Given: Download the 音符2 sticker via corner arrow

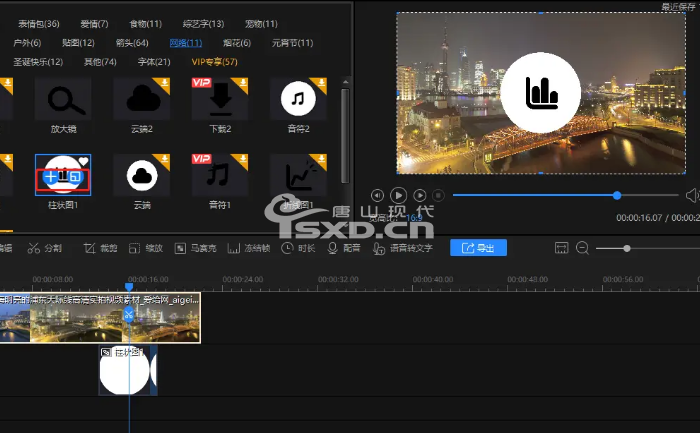Looking at the screenshot, I should [x=321, y=83].
